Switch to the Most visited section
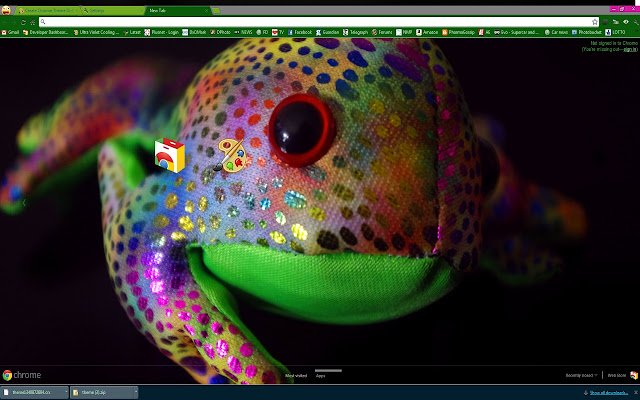The width and height of the screenshot is (640, 400). [296, 376]
